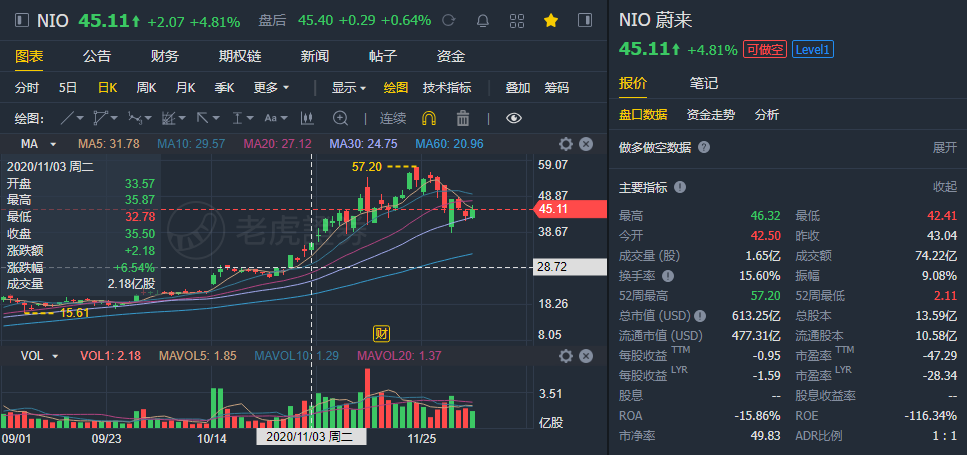Enable the magnet snap tool

429,118
